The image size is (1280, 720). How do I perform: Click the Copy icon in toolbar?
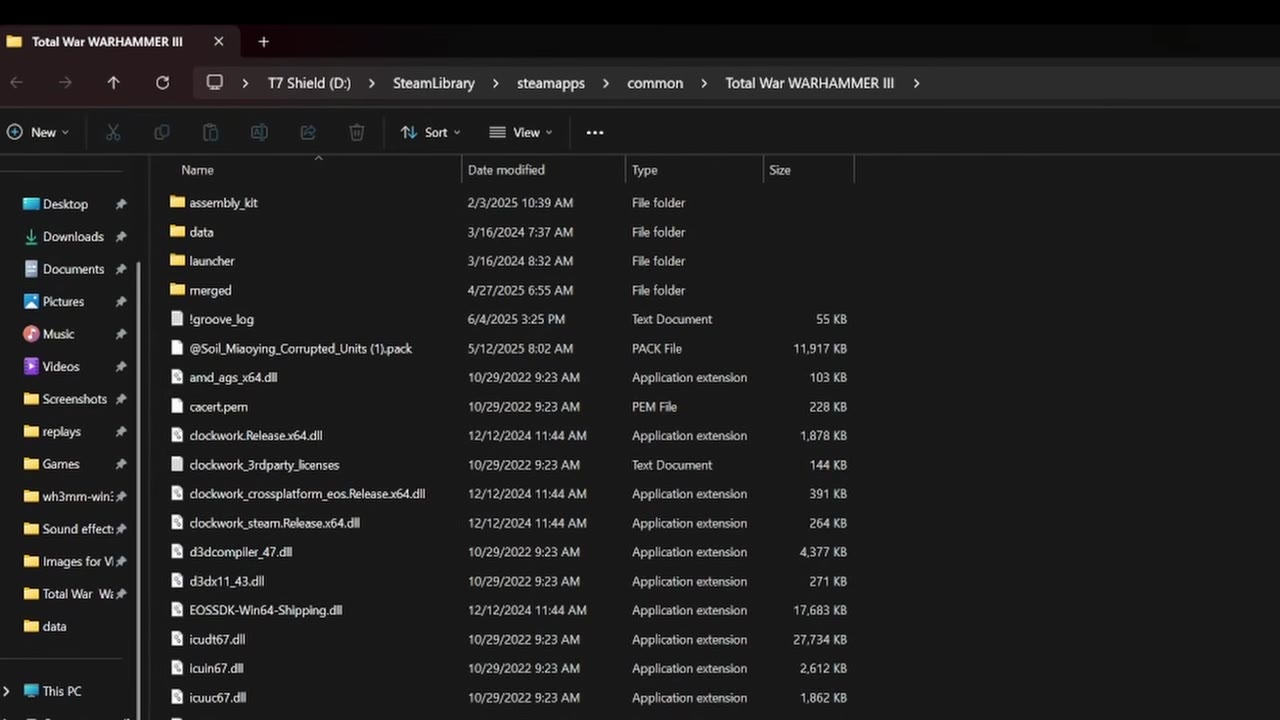point(161,132)
